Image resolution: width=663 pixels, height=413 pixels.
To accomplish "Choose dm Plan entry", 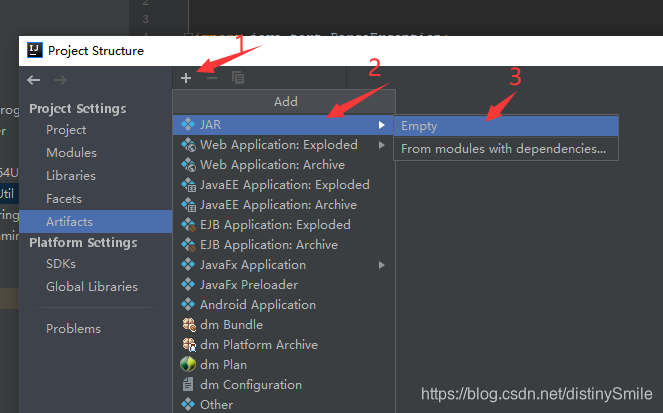I will (x=283, y=364).
